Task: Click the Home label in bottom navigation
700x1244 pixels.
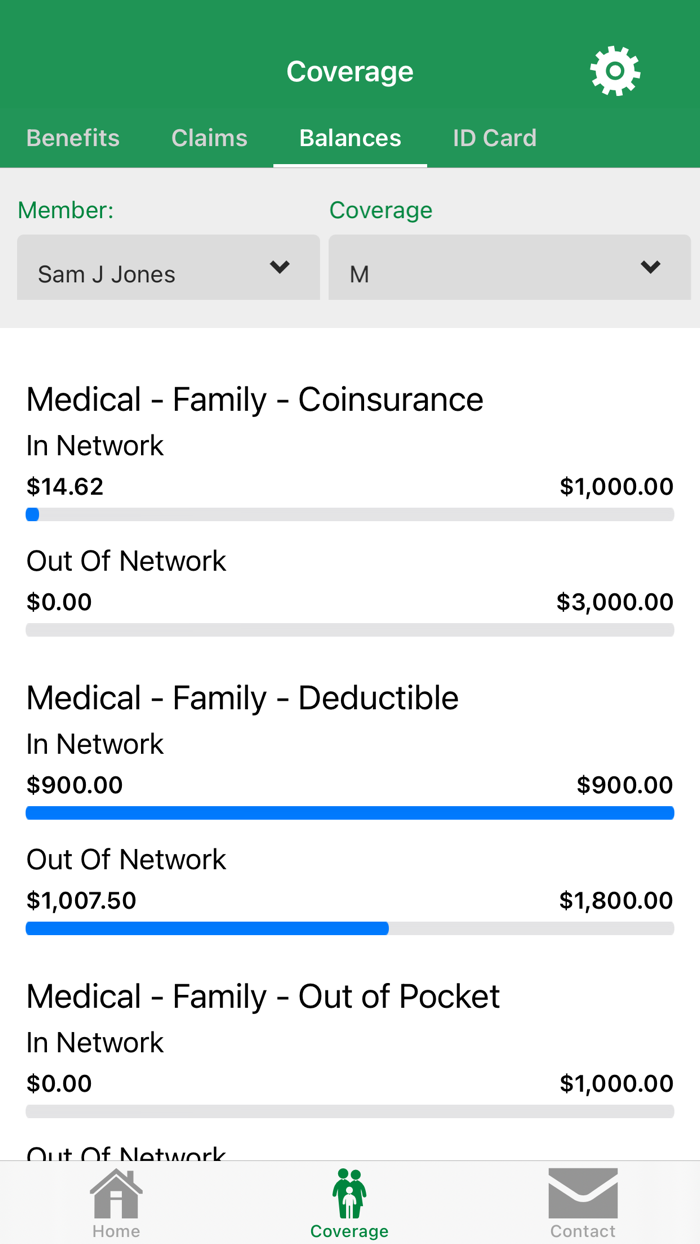Action: click(115, 1231)
